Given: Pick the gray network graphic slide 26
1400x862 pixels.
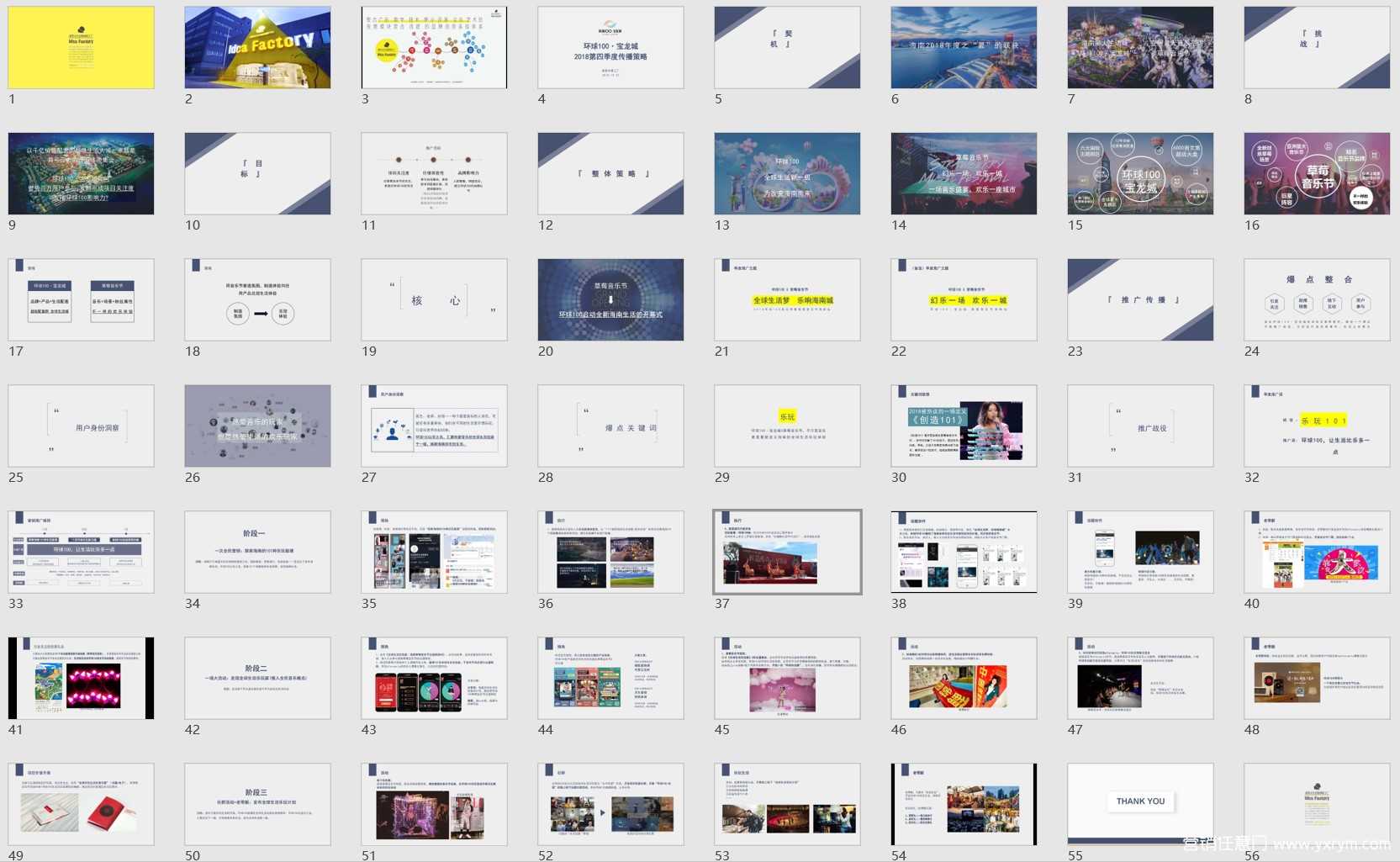Looking at the screenshot, I should coord(257,426).
